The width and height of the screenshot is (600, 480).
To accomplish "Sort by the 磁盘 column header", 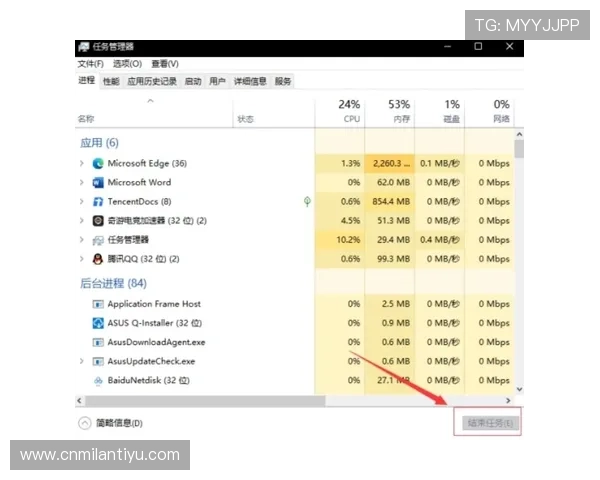I will pos(440,111).
